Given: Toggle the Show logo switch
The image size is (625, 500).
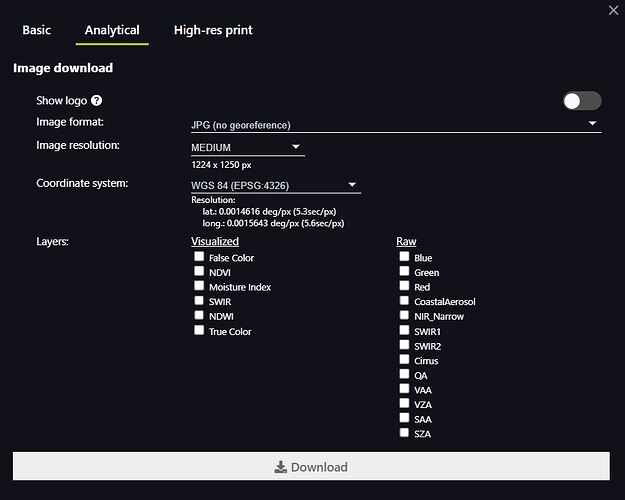Looking at the screenshot, I should (x=582, y=101).
